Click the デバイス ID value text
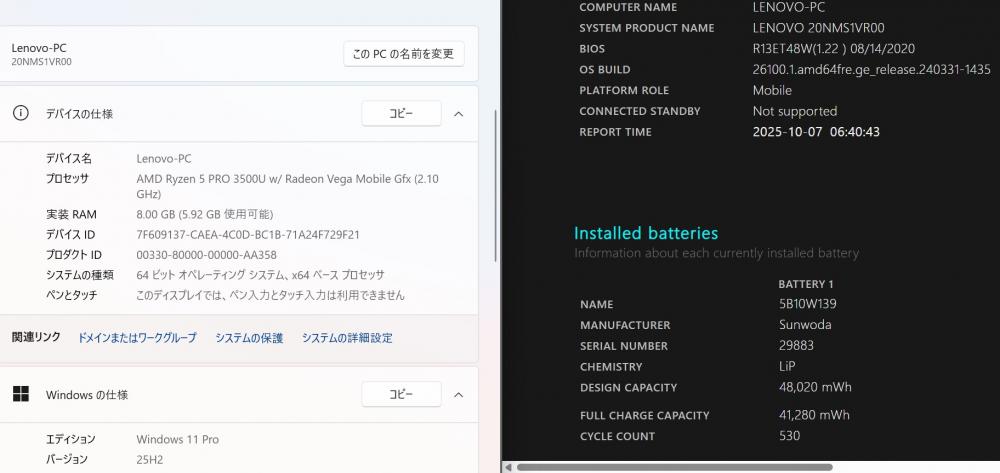The image size is (1000, 473). click(247, 235)
